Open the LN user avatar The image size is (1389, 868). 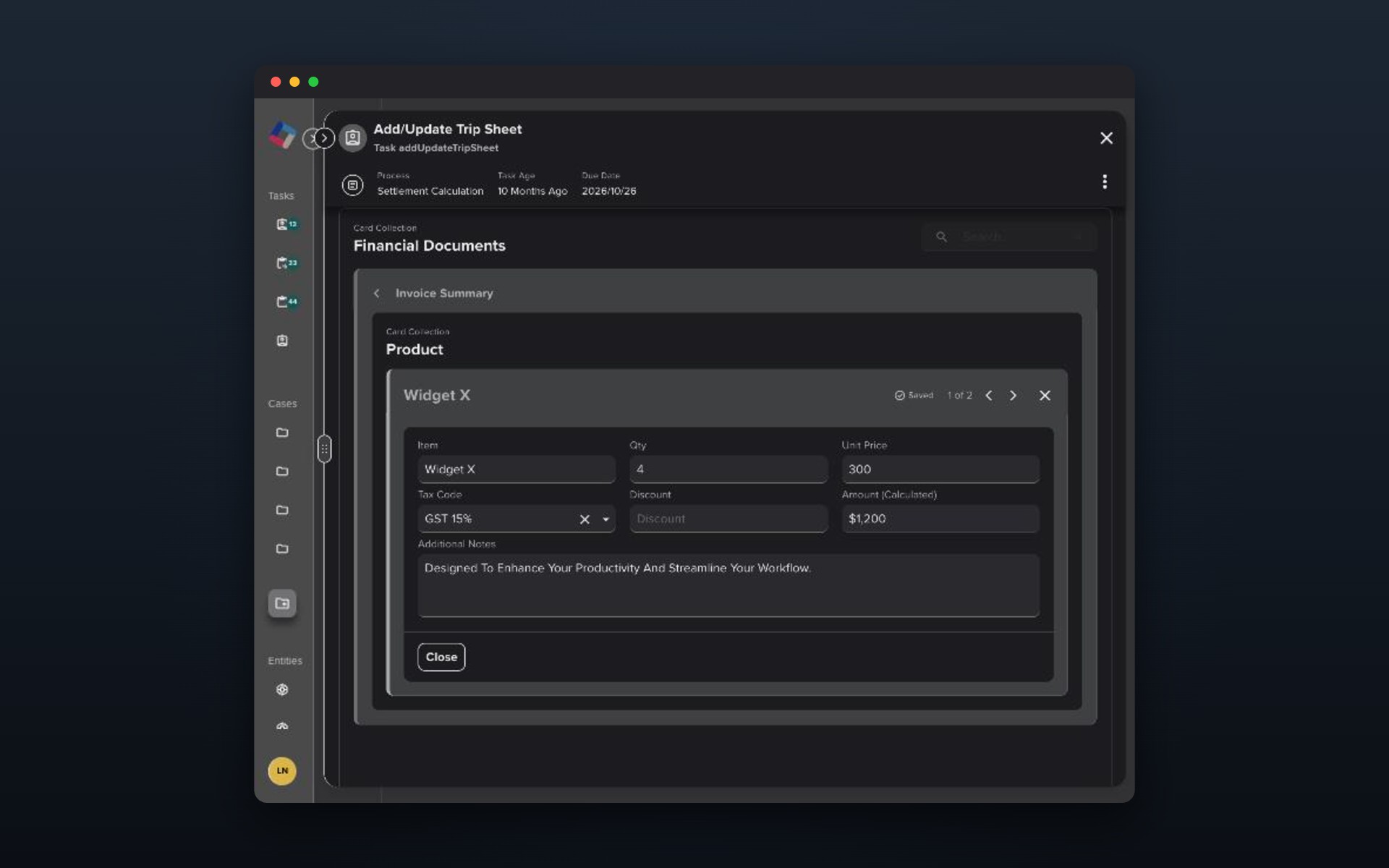[x=282, y=771]
